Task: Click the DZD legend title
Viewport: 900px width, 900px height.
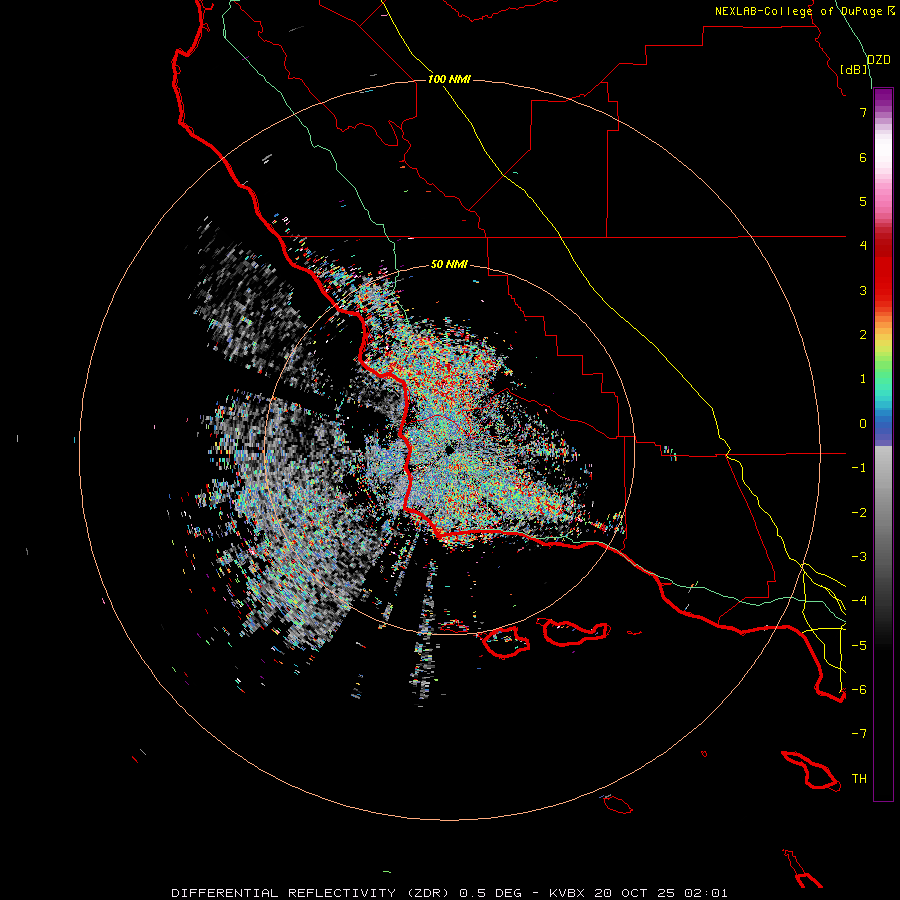Action: (878, 60)
